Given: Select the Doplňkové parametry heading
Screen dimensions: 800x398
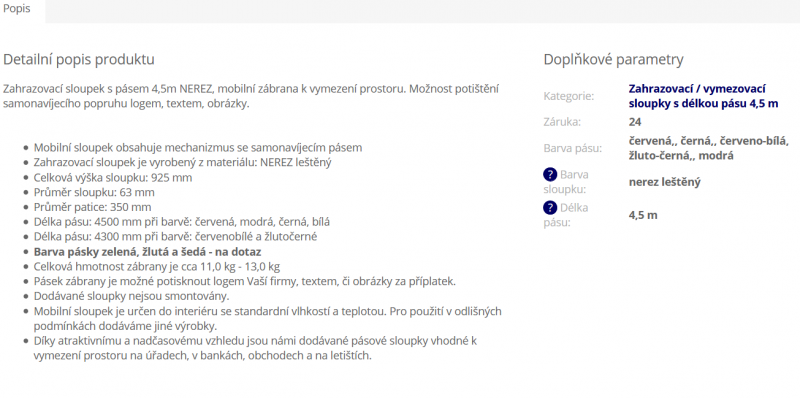Looking at the screenshot, I should [613, 60].
